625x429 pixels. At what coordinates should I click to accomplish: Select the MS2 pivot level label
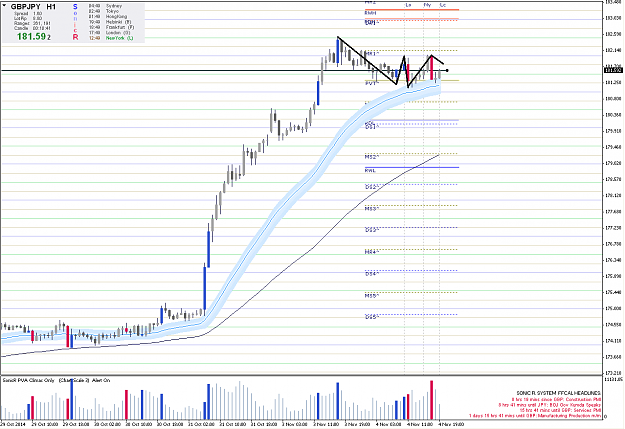(371, 157)
